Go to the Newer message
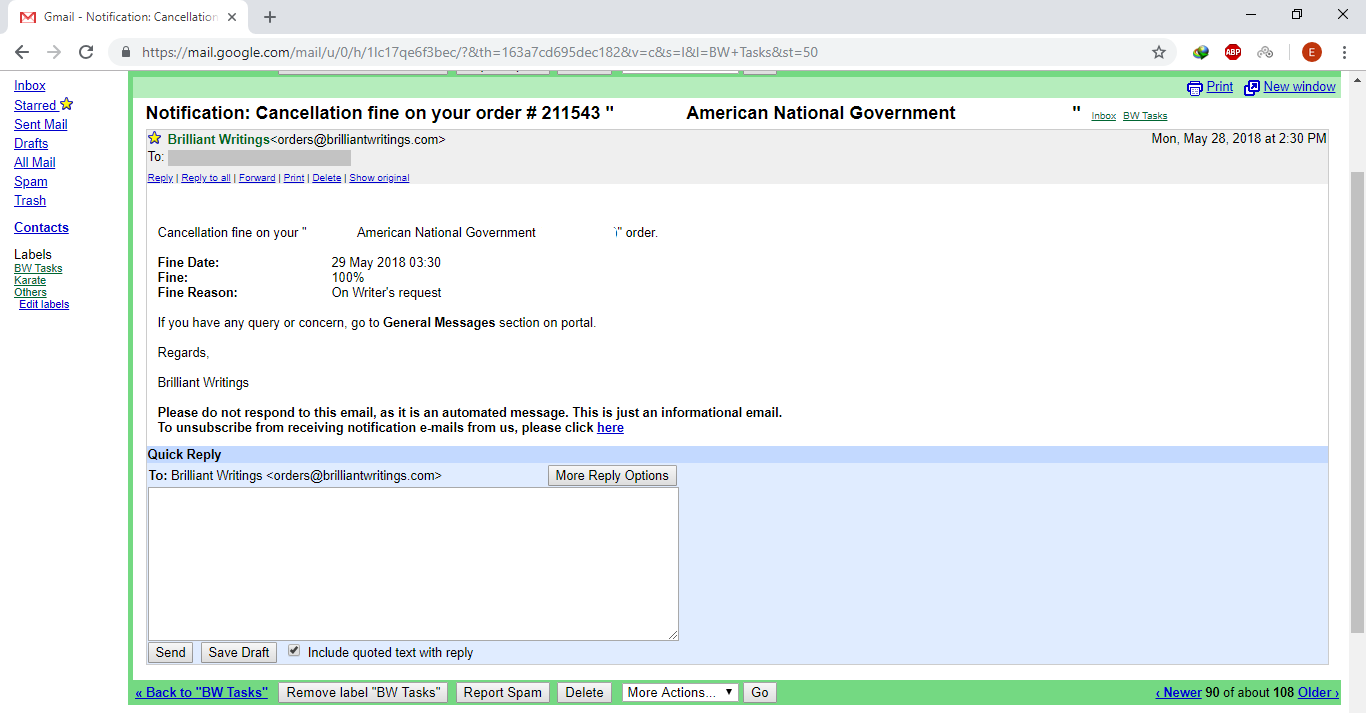This screenshot has height=713, width=1366. pyautogui.click(x=1179, y=692)
